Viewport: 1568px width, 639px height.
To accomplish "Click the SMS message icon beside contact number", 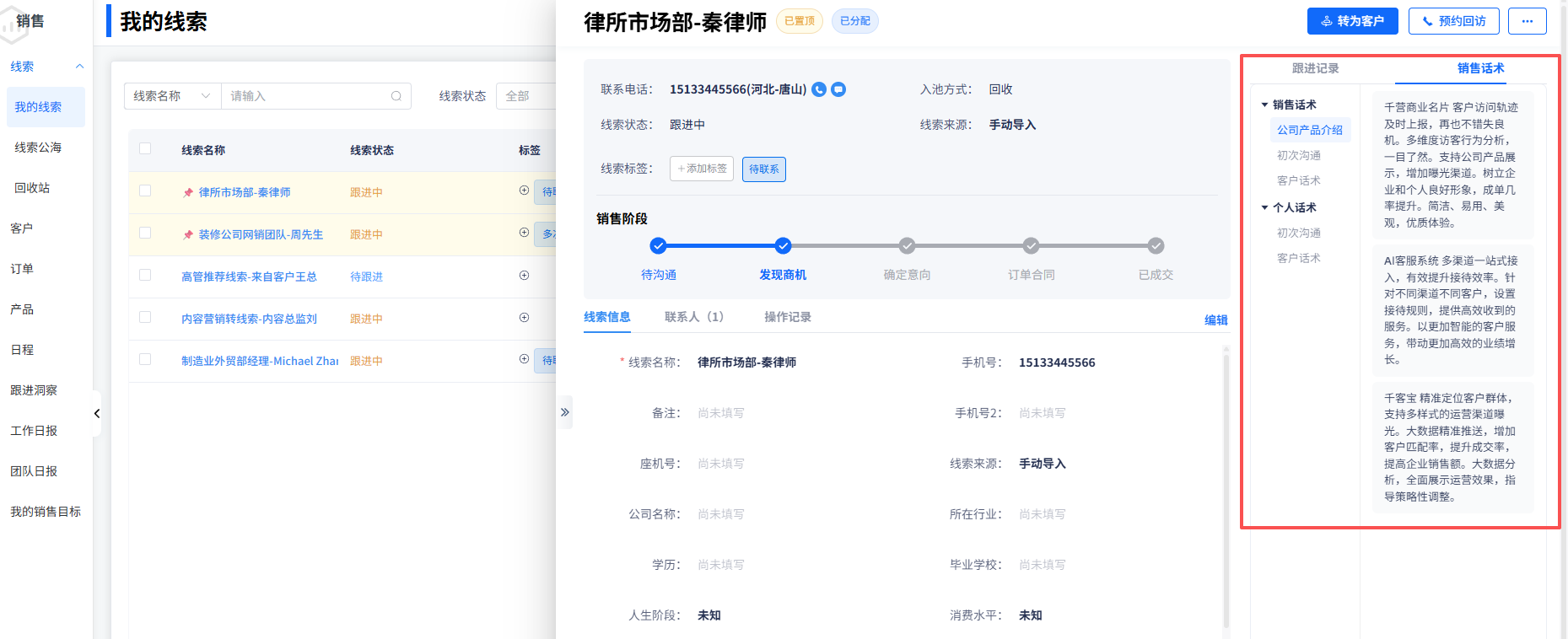I will 838,89.
